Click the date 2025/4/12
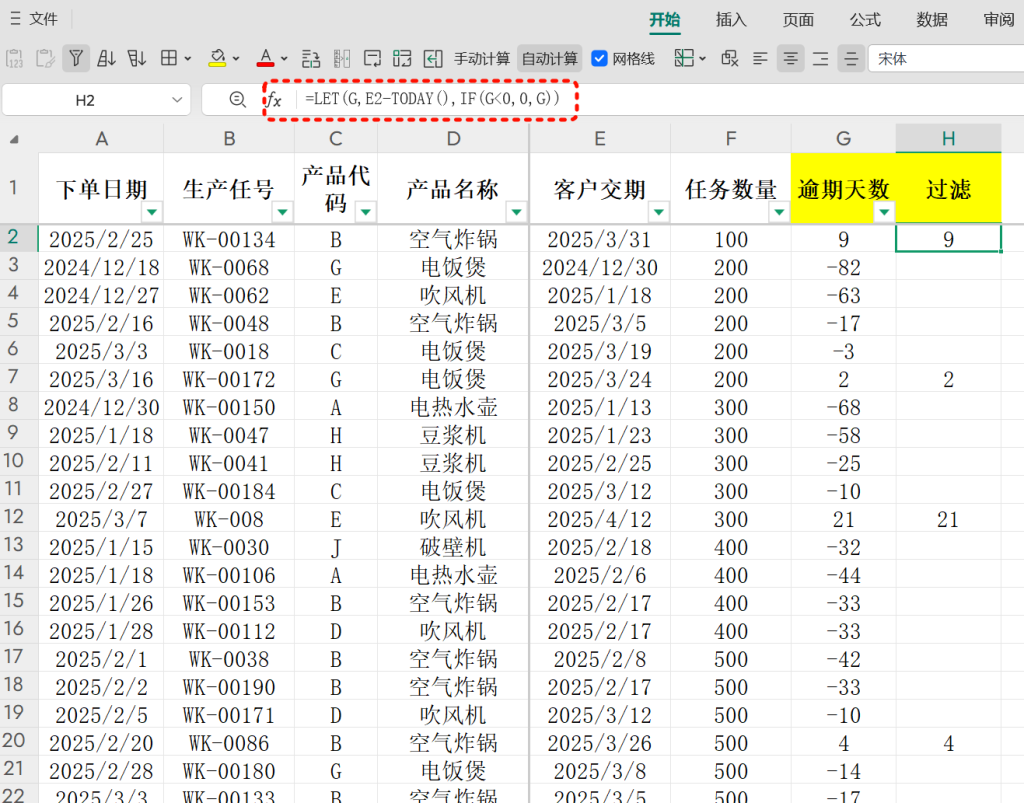The height and width of the screenshot is (803, 1024). coord(600,519)
